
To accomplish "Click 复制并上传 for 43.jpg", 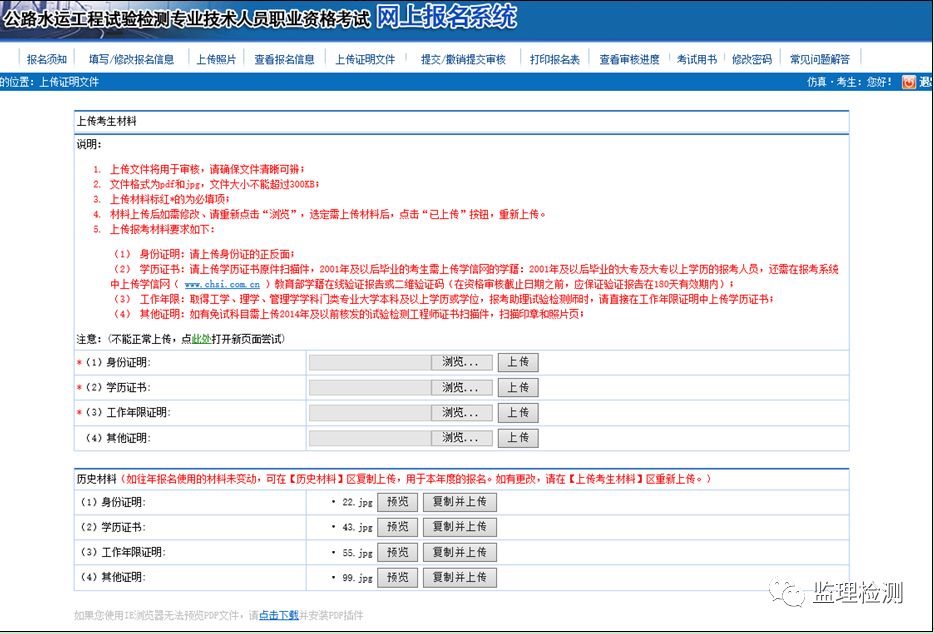I will tap(459, 527).
